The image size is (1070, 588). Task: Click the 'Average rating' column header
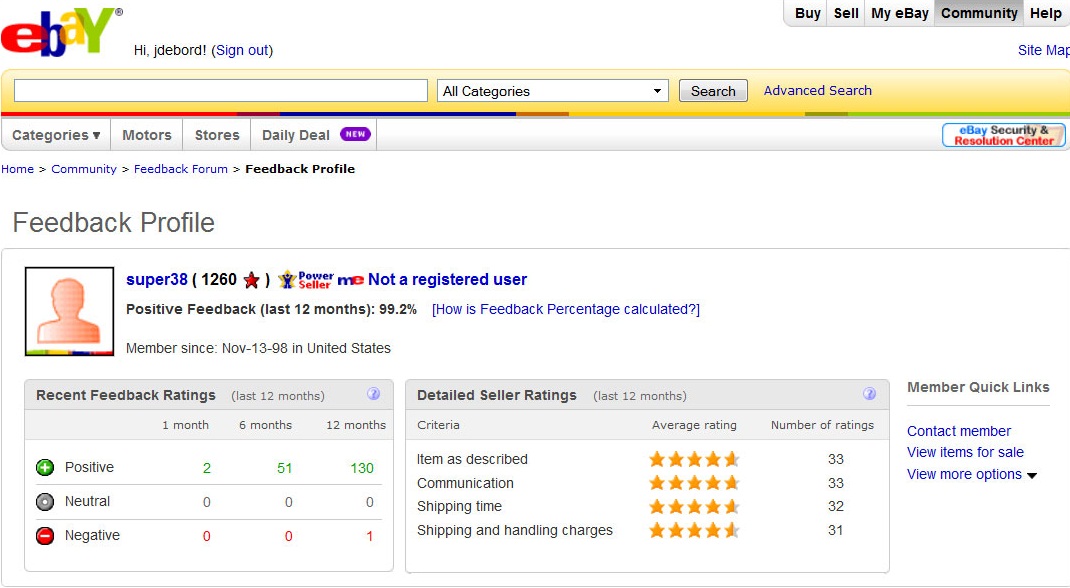[694, 425]
